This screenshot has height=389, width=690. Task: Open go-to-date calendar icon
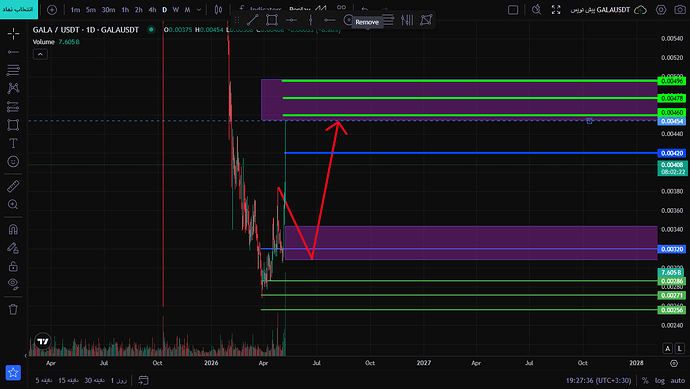(143, 380)
